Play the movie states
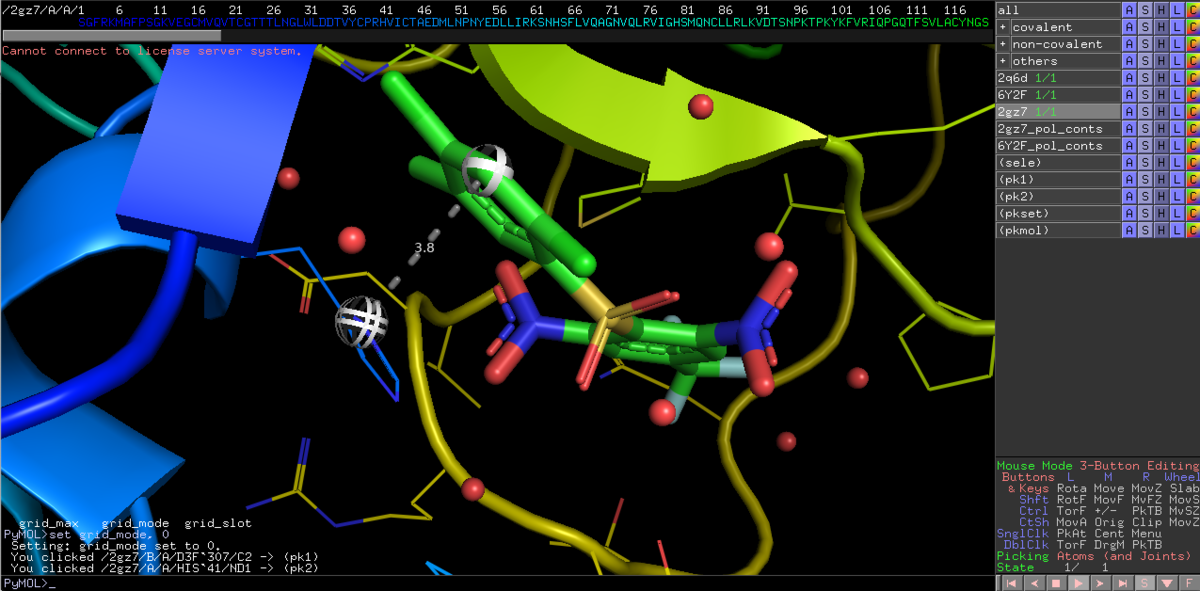This screenshot has width=1200, height=591. tap(1078, 582)
